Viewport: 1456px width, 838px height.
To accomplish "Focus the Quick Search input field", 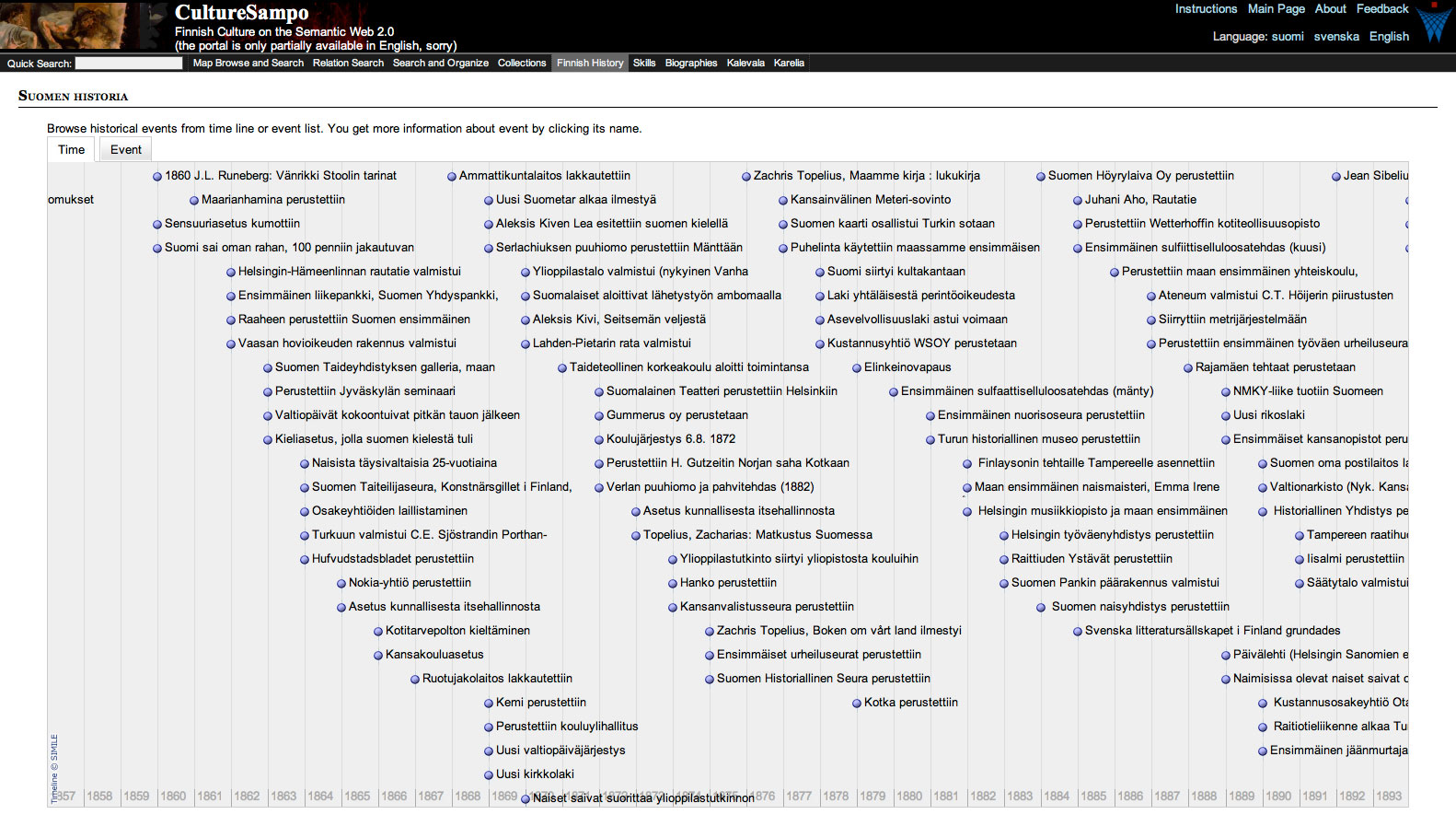I will tap(129, 64).
